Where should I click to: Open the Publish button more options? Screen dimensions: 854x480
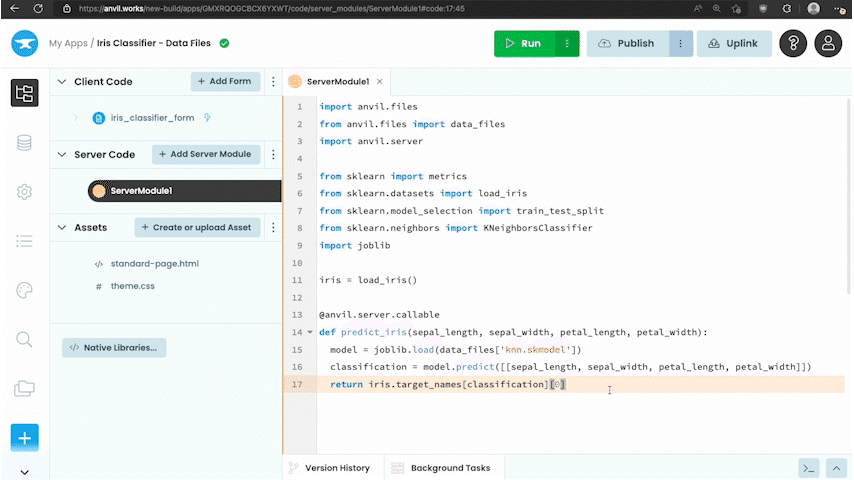tap(680, 44)
